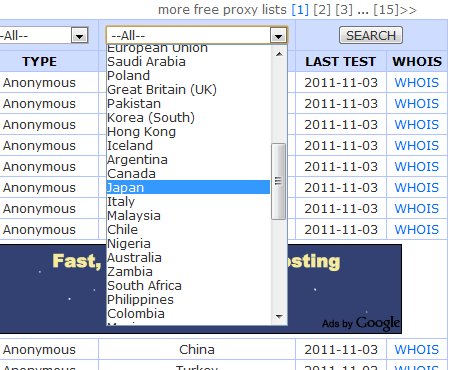The height and width of the screenshot is (370, 460).
Task: Select highlighted Japan option
Action: pos(188,187)
